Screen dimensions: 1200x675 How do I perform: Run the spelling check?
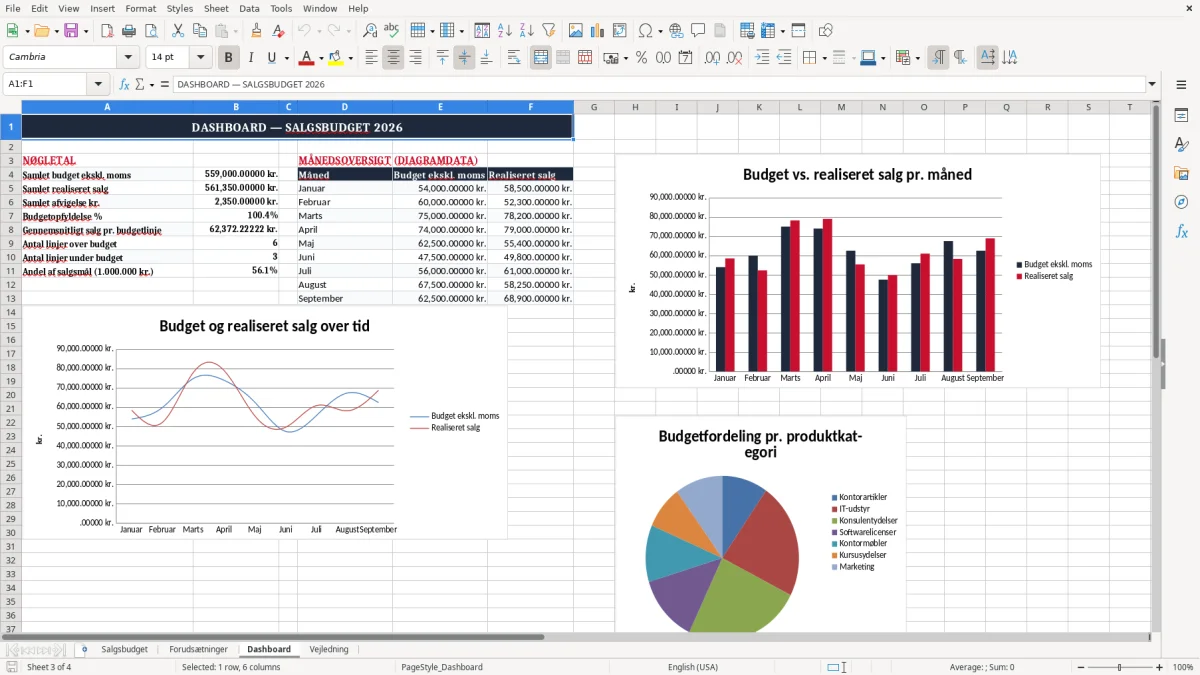[x=392, y=31]
